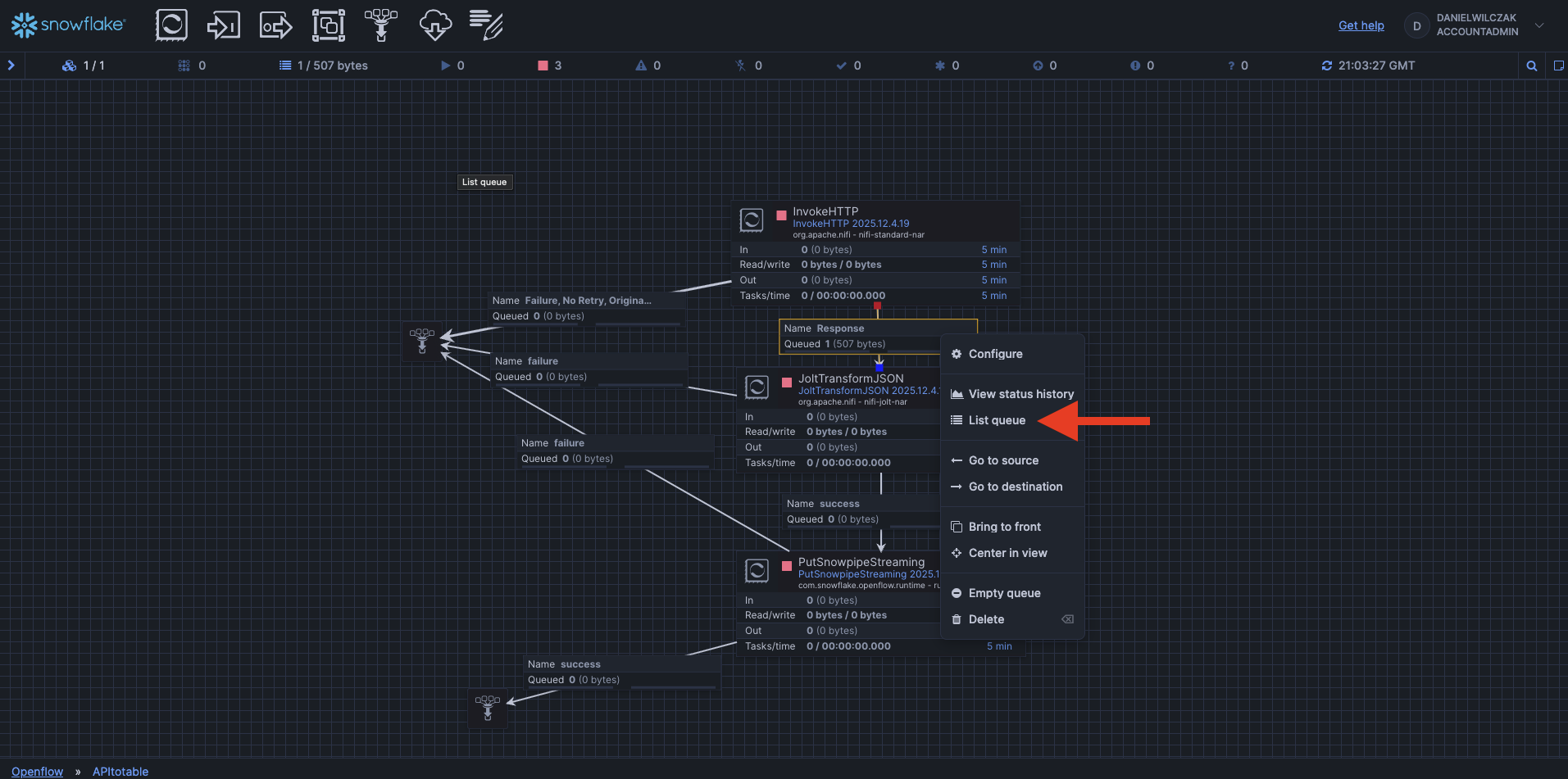
Task: Open the search magnifier icon
Action: coord(1531,66)
